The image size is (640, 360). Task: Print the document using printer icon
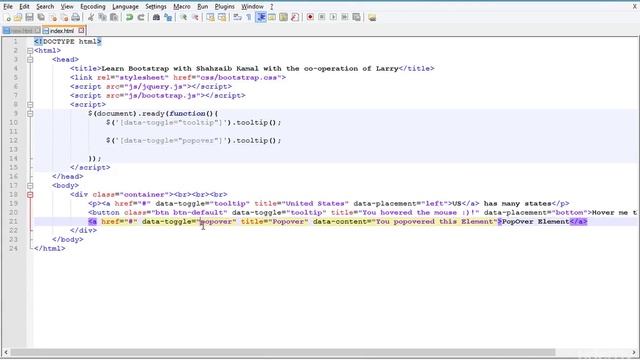[76, 18]
